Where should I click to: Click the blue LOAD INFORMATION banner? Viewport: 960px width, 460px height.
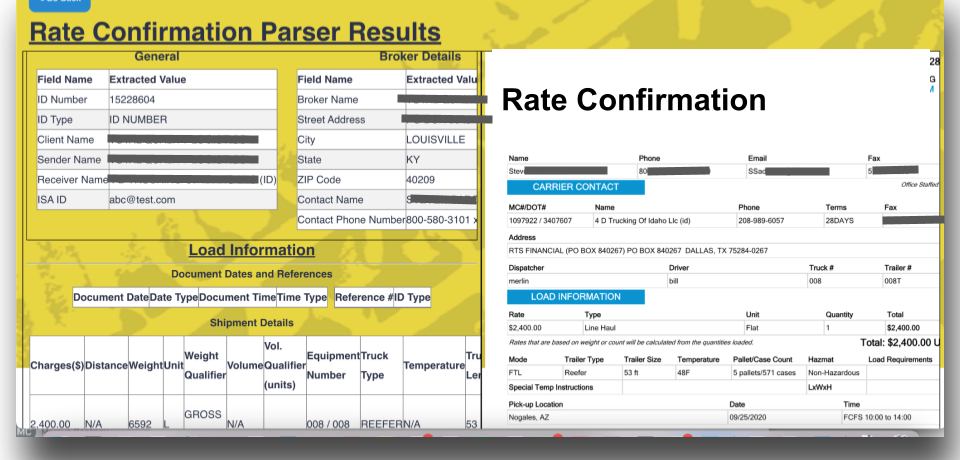click(x=575, y=297)
